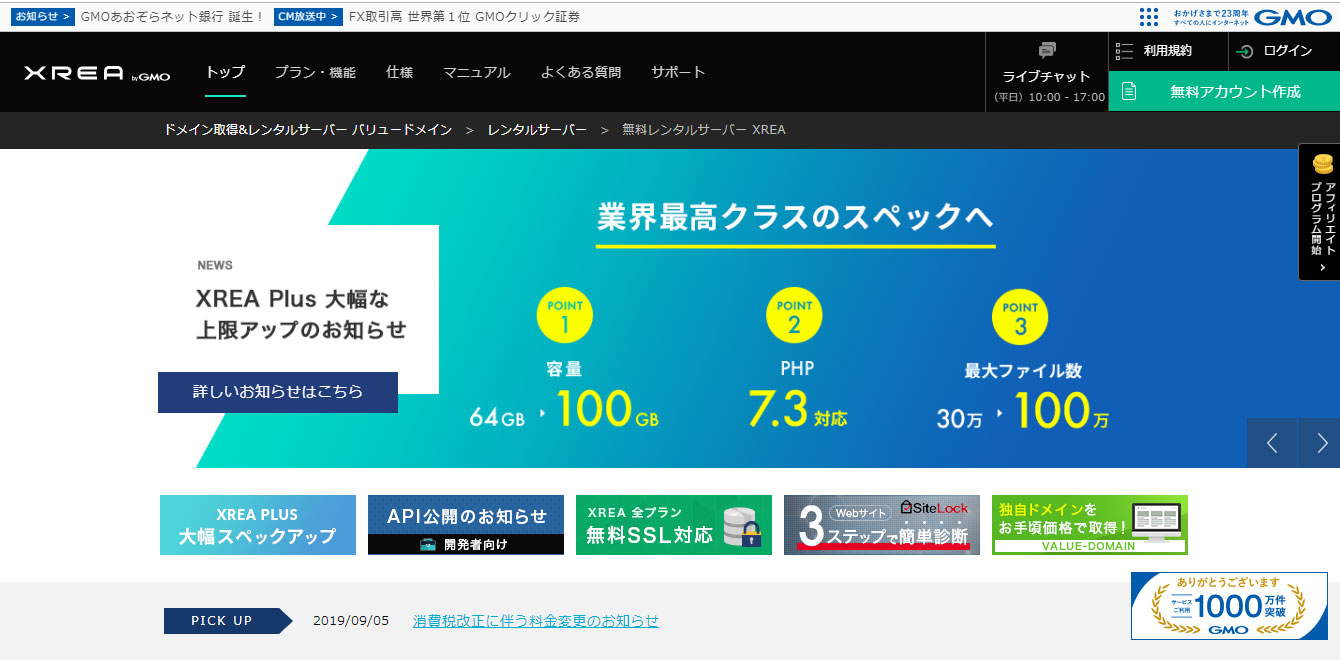Open API公開のお知らせ banner
The image size is (1340, 660).
tap(466, 525)
